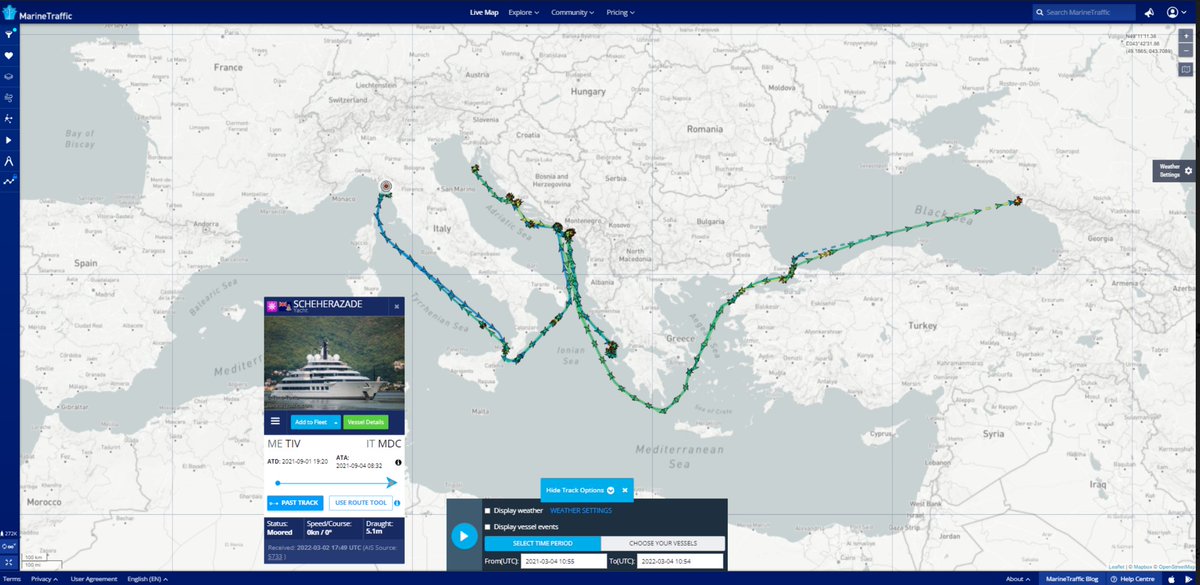This screenshot has height=585, width=1200.
Task: Enable Display vessel events checkbox
Action: click(x=488, y=526)
